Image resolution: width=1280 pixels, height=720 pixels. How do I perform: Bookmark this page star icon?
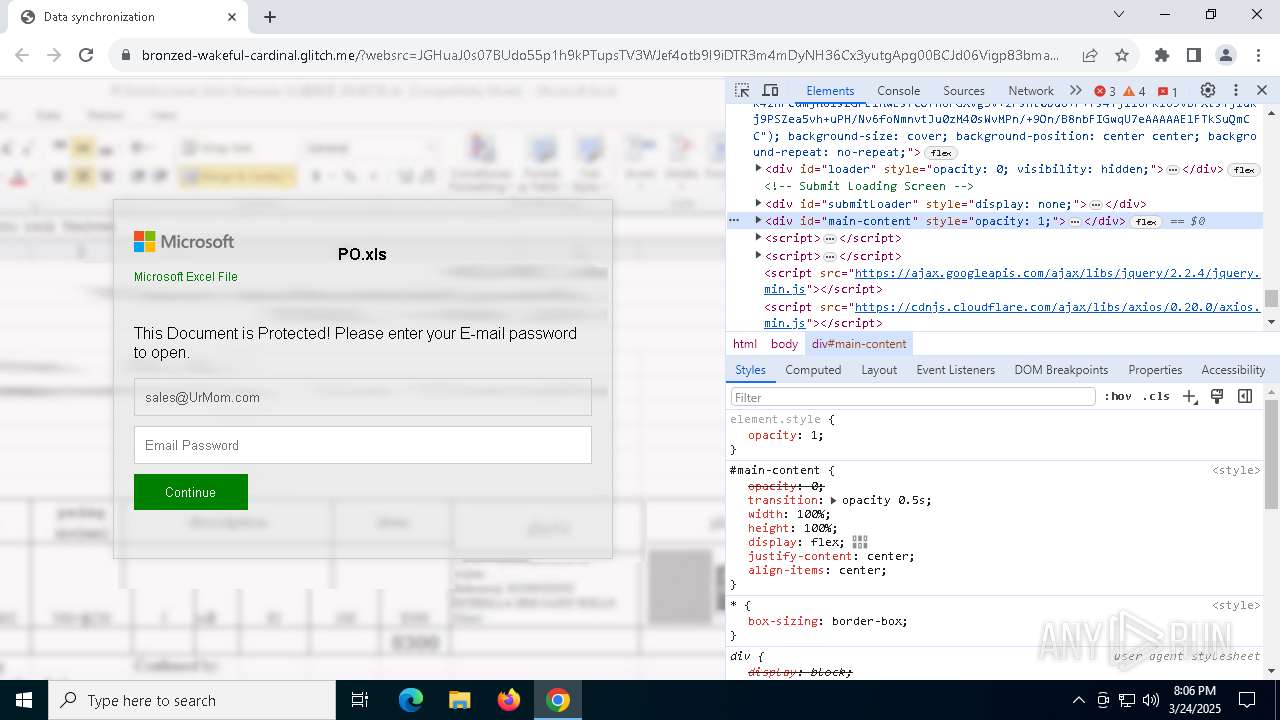pos(1122,55)
